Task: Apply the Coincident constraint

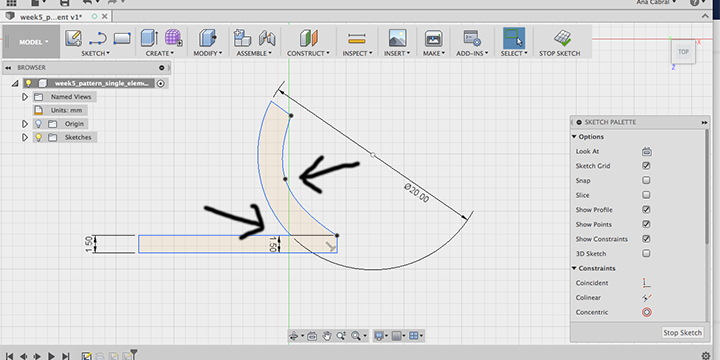Action: [x=647, y=283]
